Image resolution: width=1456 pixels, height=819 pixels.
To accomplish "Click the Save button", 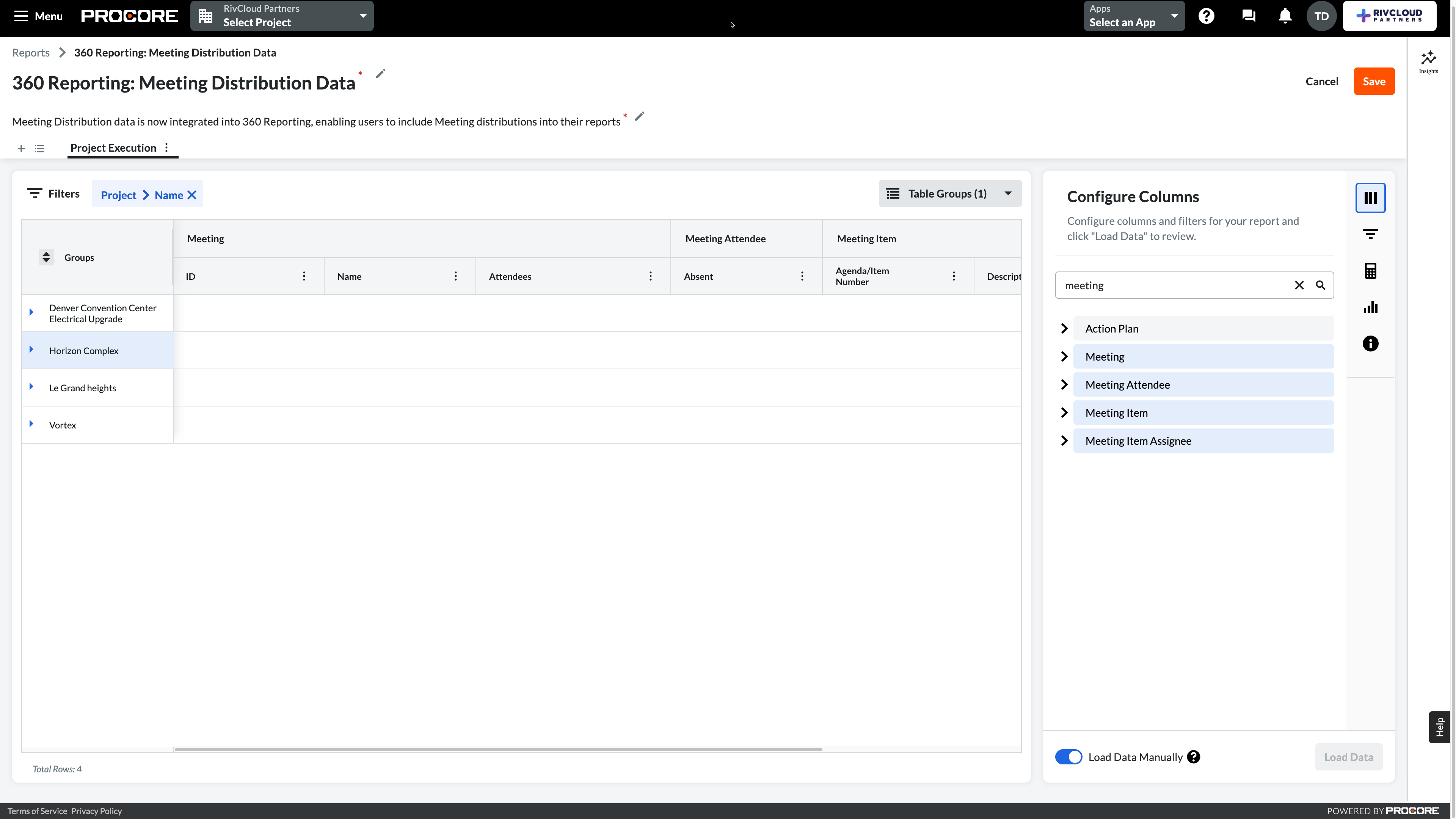I will point(1374,81).
